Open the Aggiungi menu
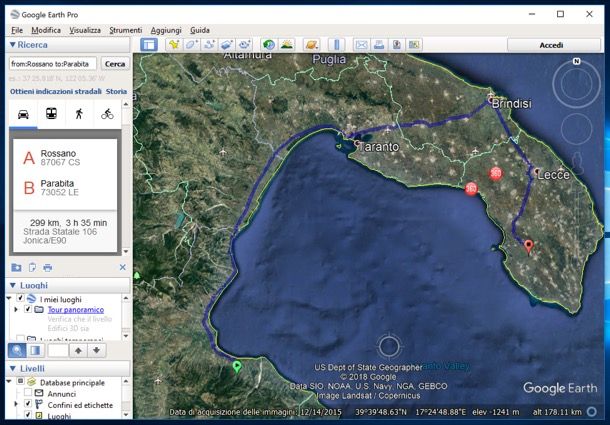610x425 pixels. click(166, 30)
